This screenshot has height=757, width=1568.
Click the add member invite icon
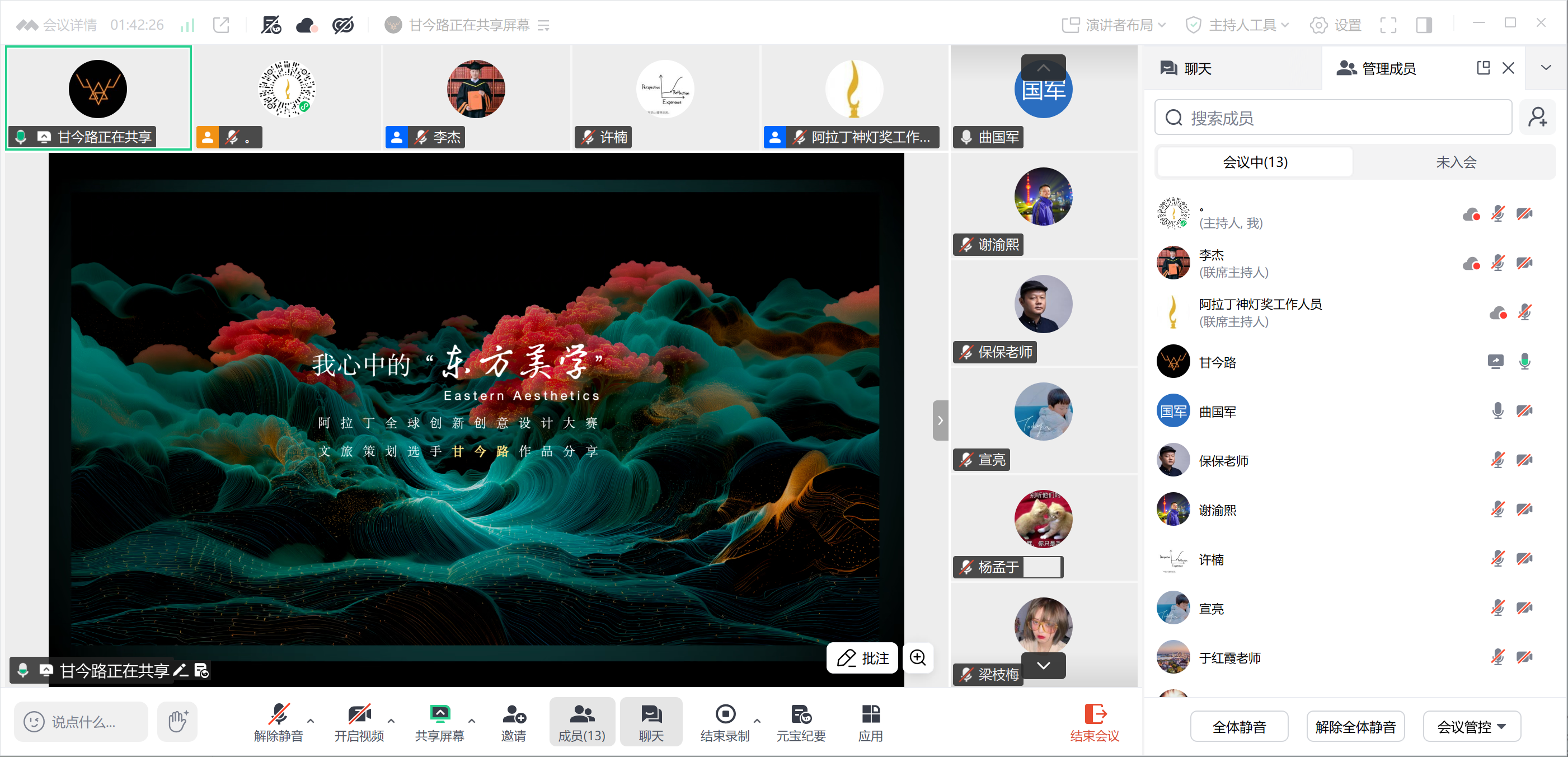pyautogui.click(x=1538, y=118)
